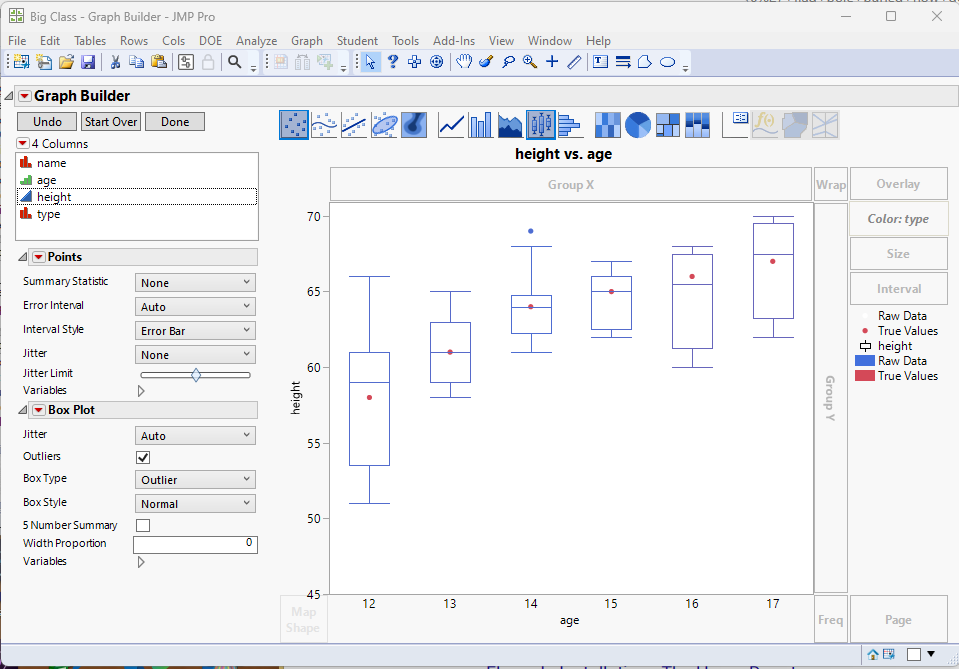Open the Graph menu
Screen dimensions: 959x669
click(306, 40)
